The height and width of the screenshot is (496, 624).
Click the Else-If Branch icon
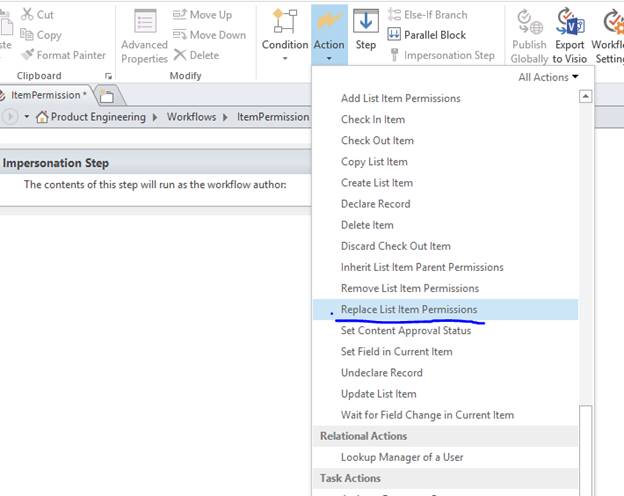(x=394, y=15)
